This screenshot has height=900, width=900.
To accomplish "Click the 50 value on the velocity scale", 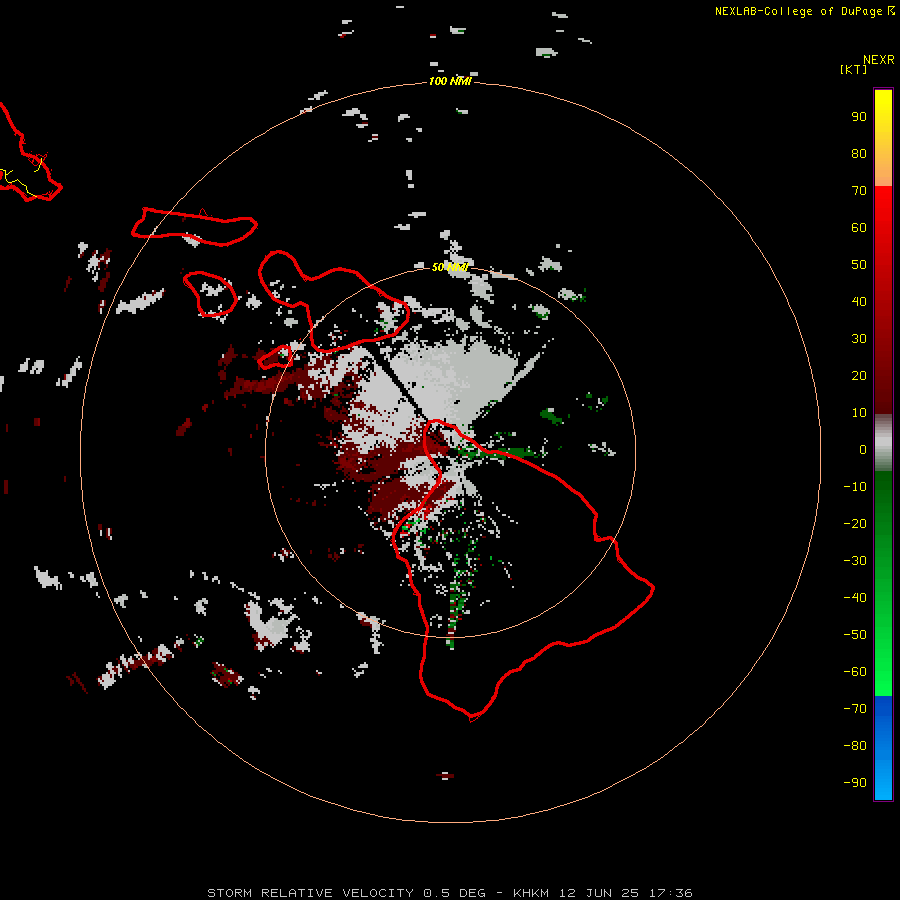I will (859, 265).
